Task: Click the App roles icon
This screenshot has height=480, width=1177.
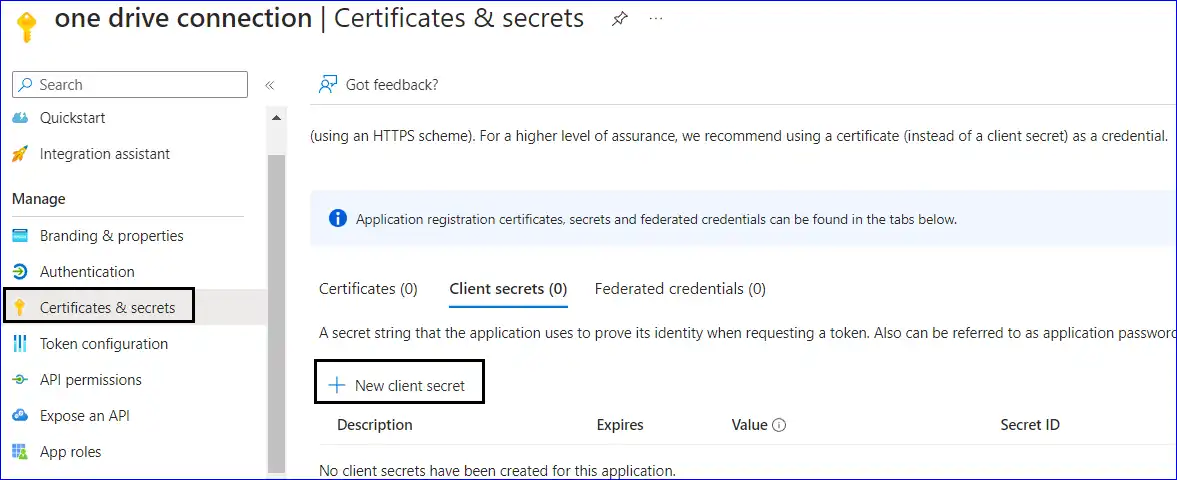Action: point(20,452)
